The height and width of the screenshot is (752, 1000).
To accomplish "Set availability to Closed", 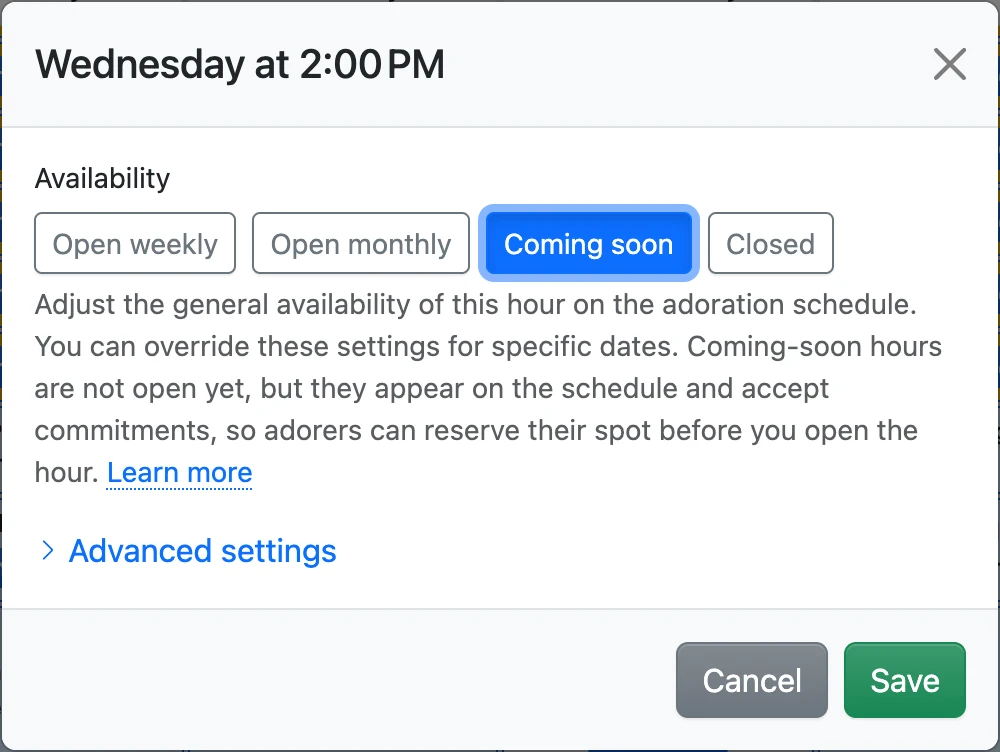I will tap(770, 244).
